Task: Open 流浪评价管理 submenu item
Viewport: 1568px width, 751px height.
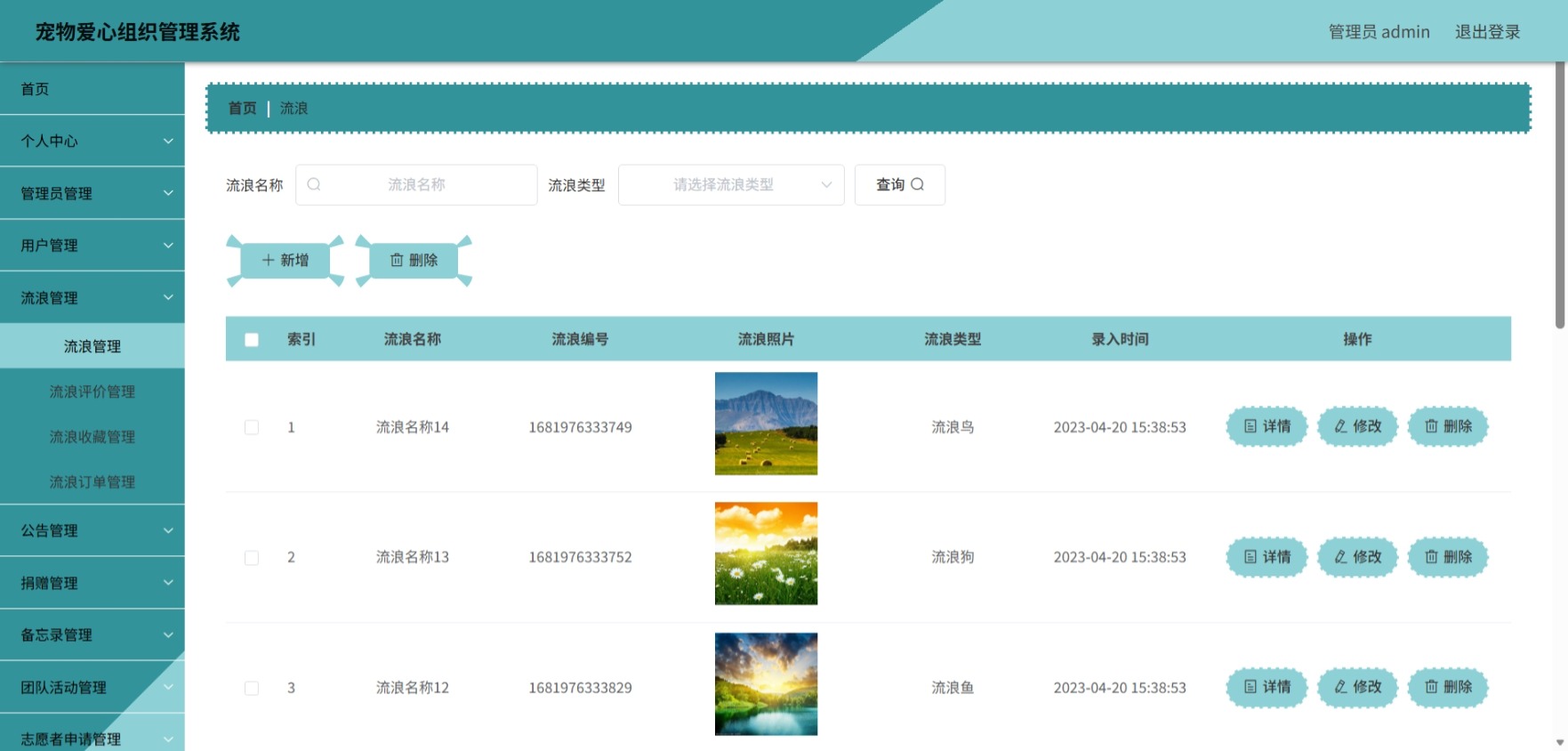Action: point(92,392)
